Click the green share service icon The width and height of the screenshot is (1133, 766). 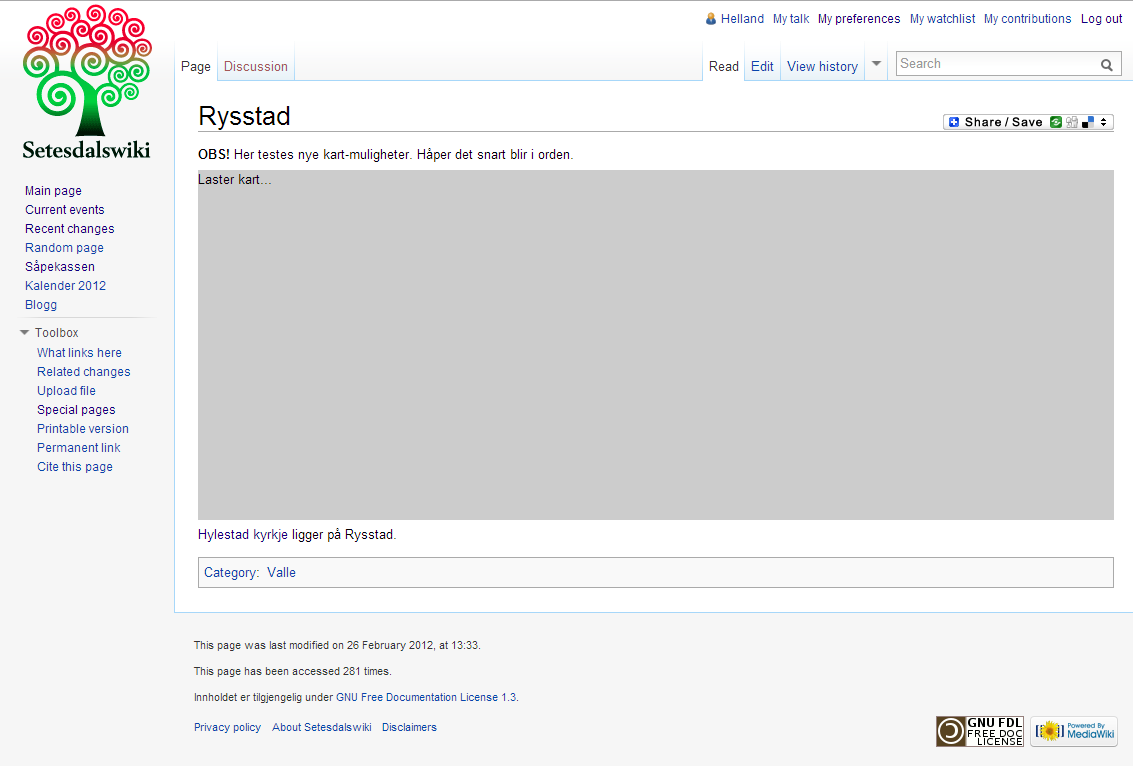click(x=1056, y=122)
